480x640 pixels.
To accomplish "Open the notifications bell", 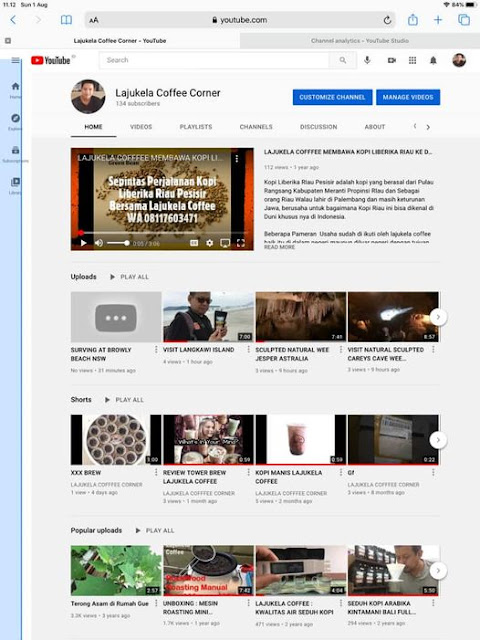I will [433, 60].
